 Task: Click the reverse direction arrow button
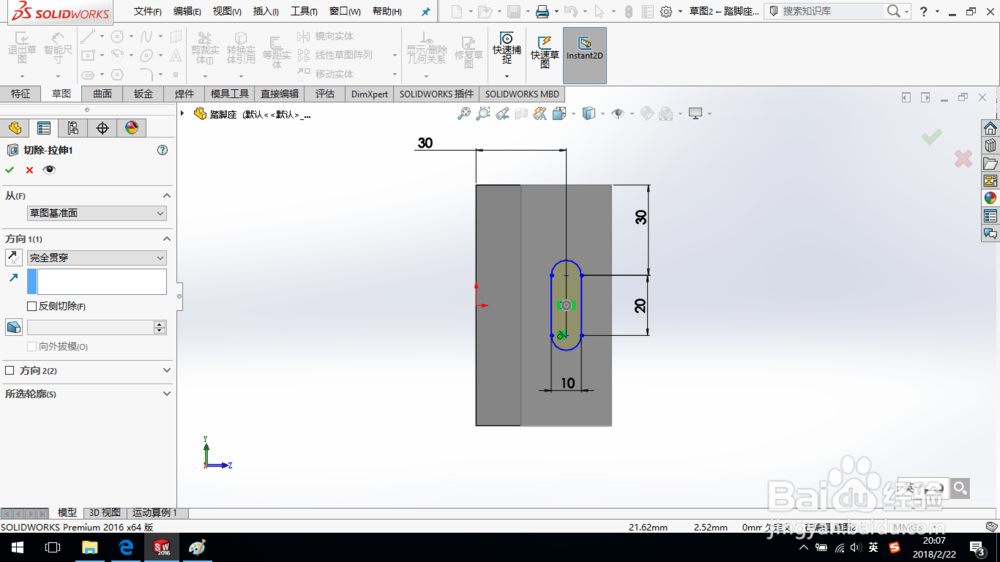pyautogui.click(x=13, y=257)
